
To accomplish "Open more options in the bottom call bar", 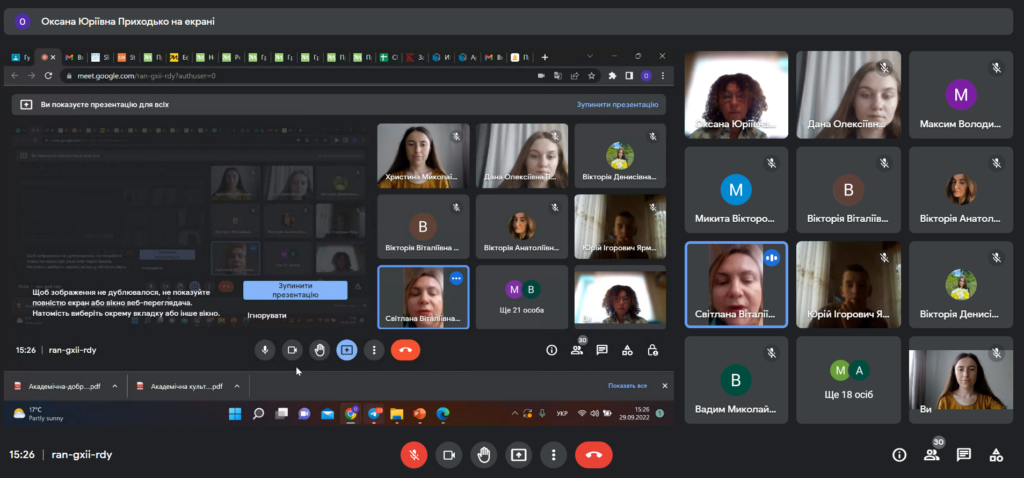I will (552, 454).
